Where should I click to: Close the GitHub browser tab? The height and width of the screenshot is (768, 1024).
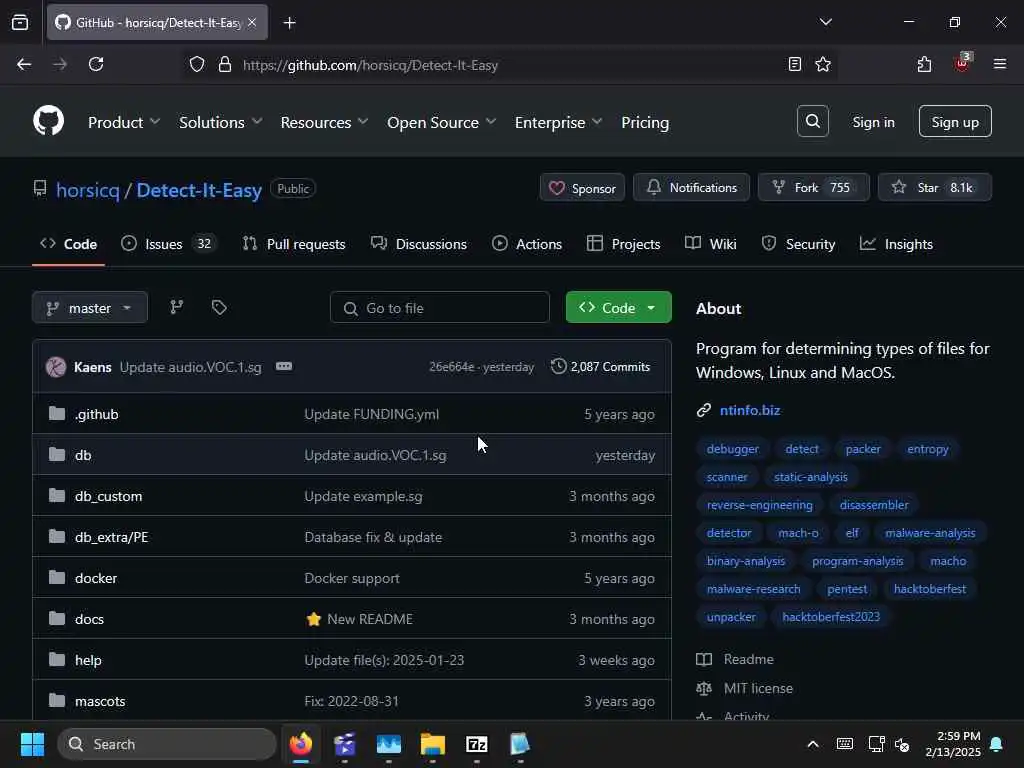pyautogui.click(x=252, y=23)
